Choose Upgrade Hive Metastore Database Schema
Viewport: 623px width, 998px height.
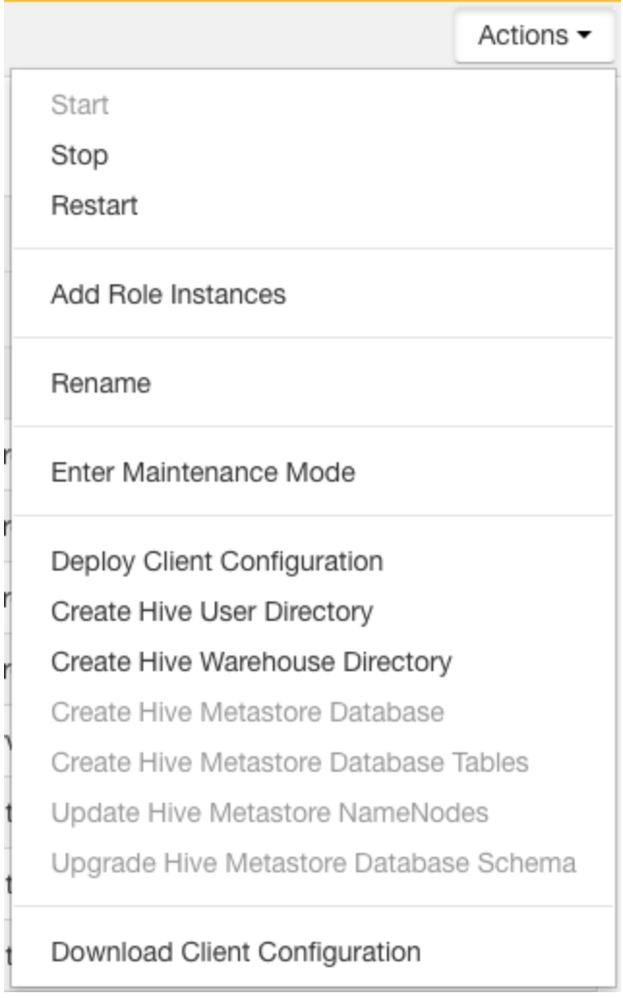pos(314,863)
